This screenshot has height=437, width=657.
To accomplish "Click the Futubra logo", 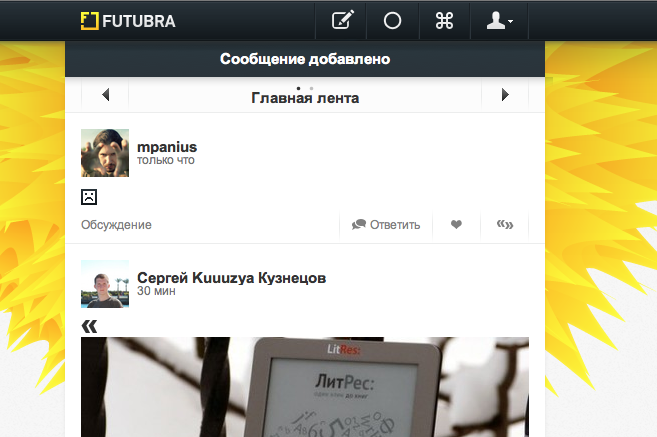I will pyautogui.click(x=128, y=20).
